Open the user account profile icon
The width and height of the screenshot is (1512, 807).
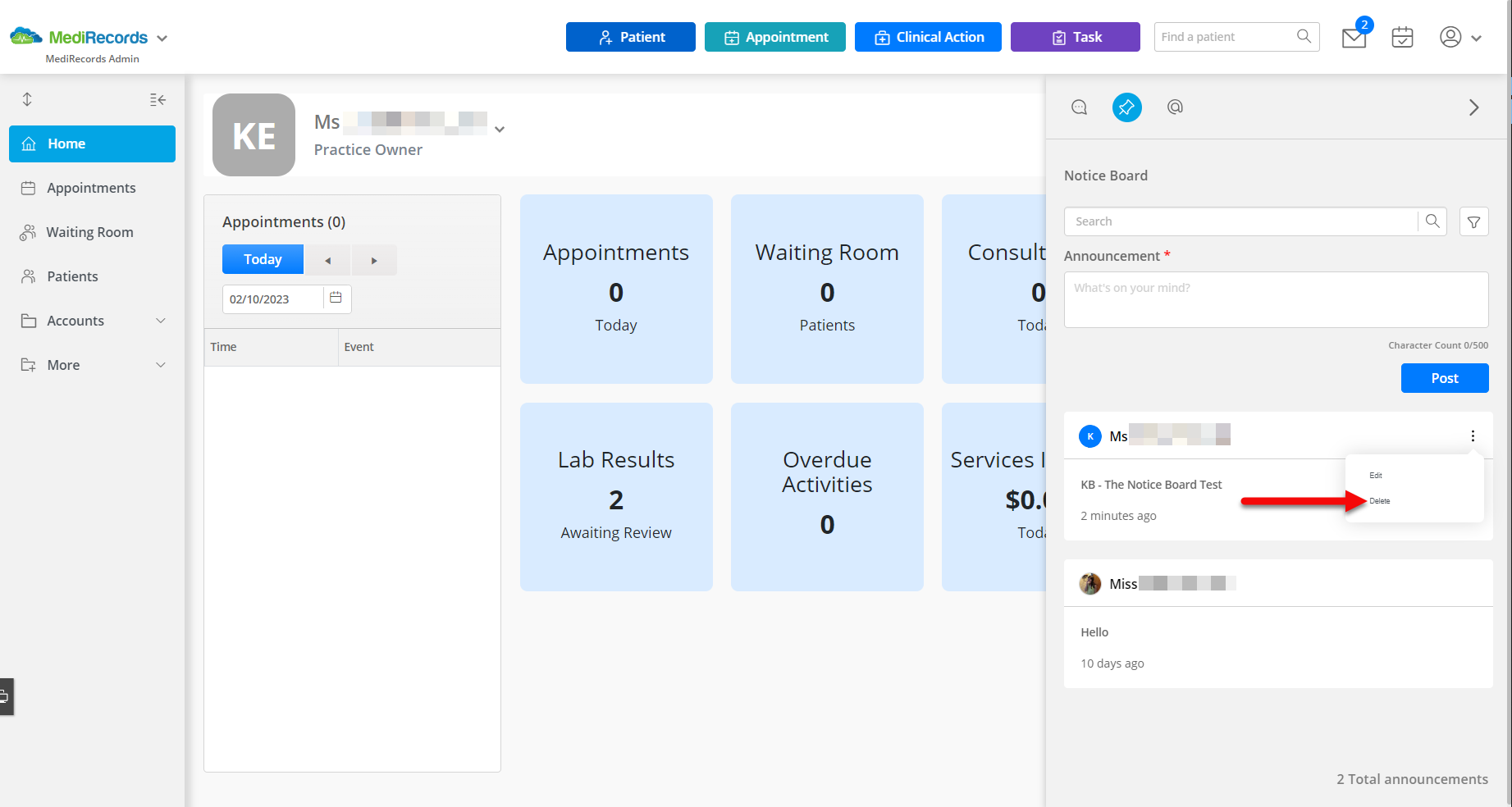(x=1450, y=37)
